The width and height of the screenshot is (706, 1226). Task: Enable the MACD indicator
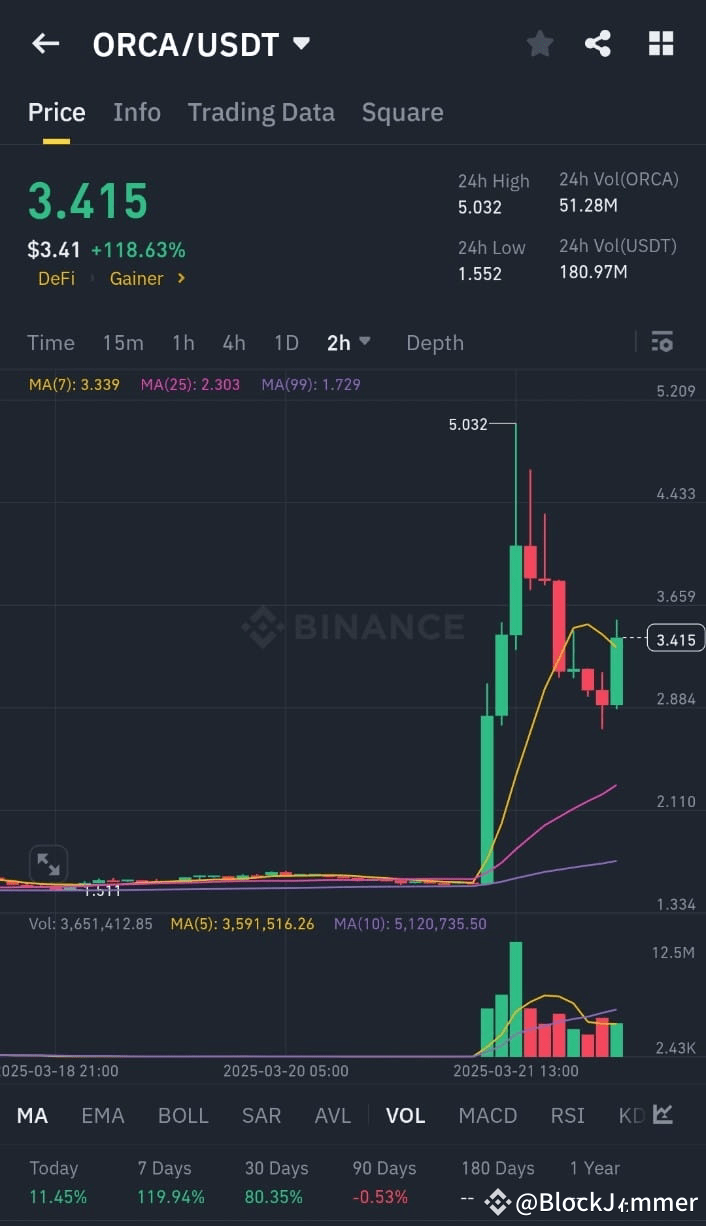click(x=487, y=1115)
